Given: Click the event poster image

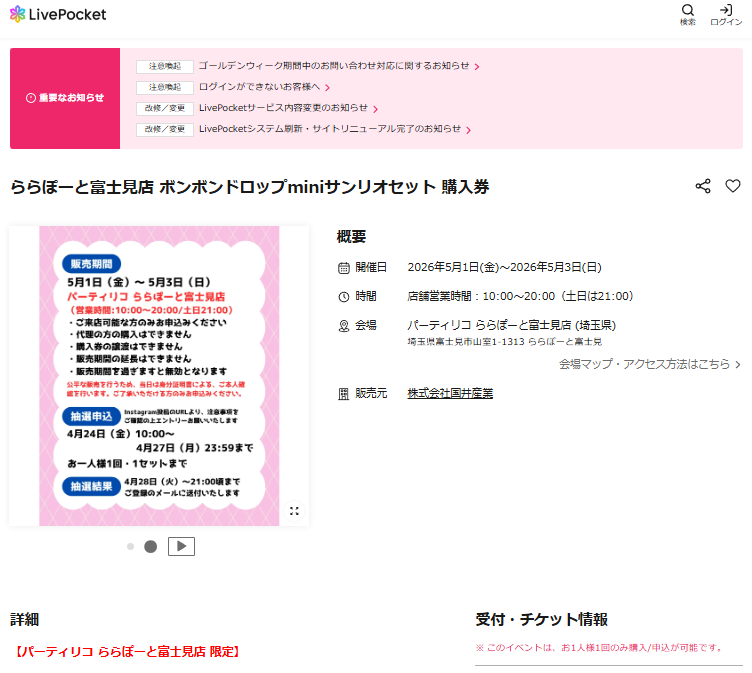Looking at the screenshot, I should (x=159, y=376).
